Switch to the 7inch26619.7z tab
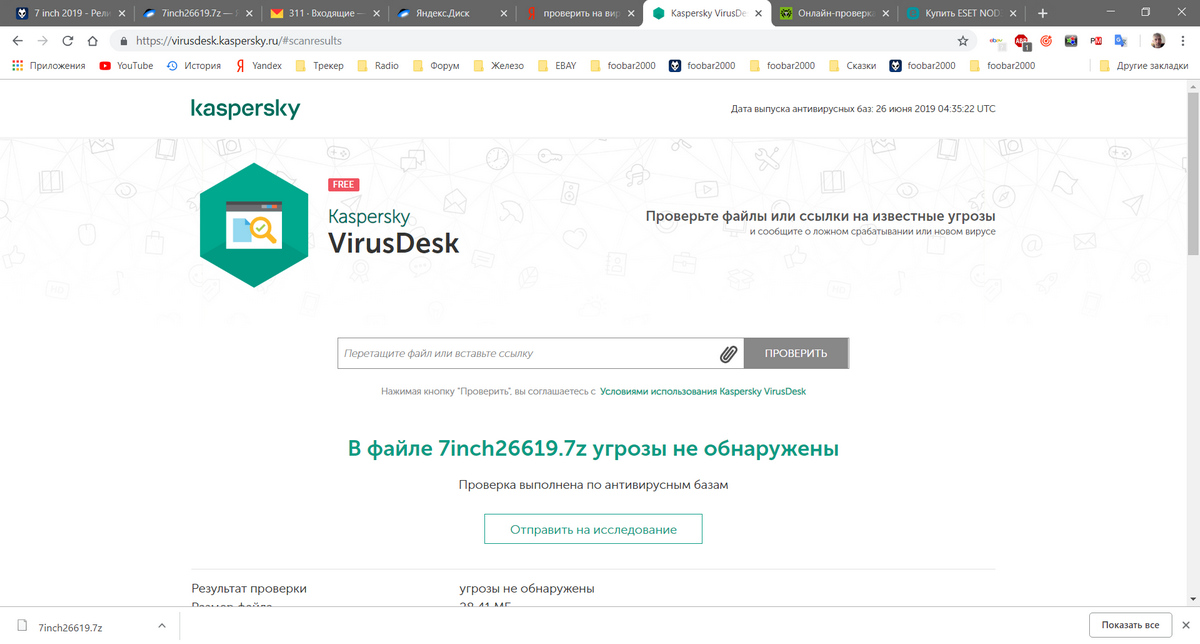The width and height of the screenshot is (1200, 644). tap(197, 14)
